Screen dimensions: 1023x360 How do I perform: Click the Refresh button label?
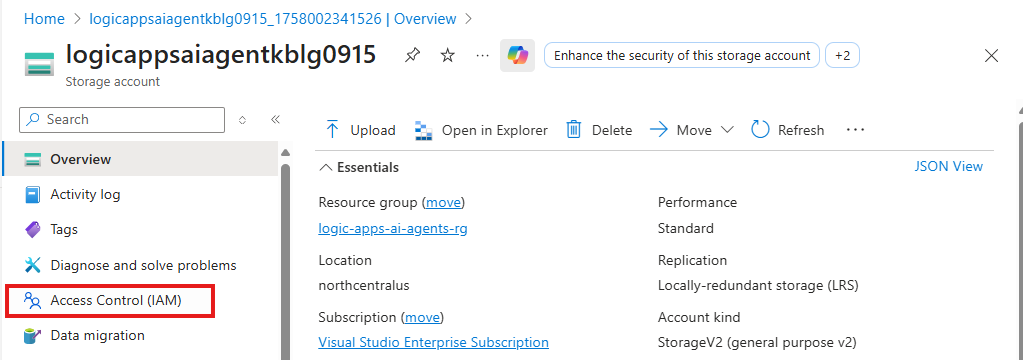click(x=801, y=130)
